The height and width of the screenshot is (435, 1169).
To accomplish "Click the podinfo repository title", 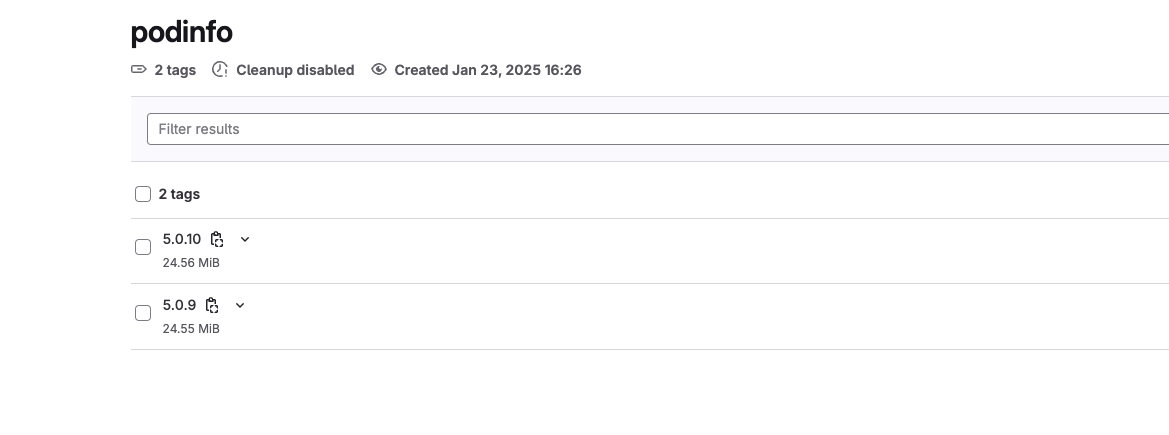I will [182, 33].
